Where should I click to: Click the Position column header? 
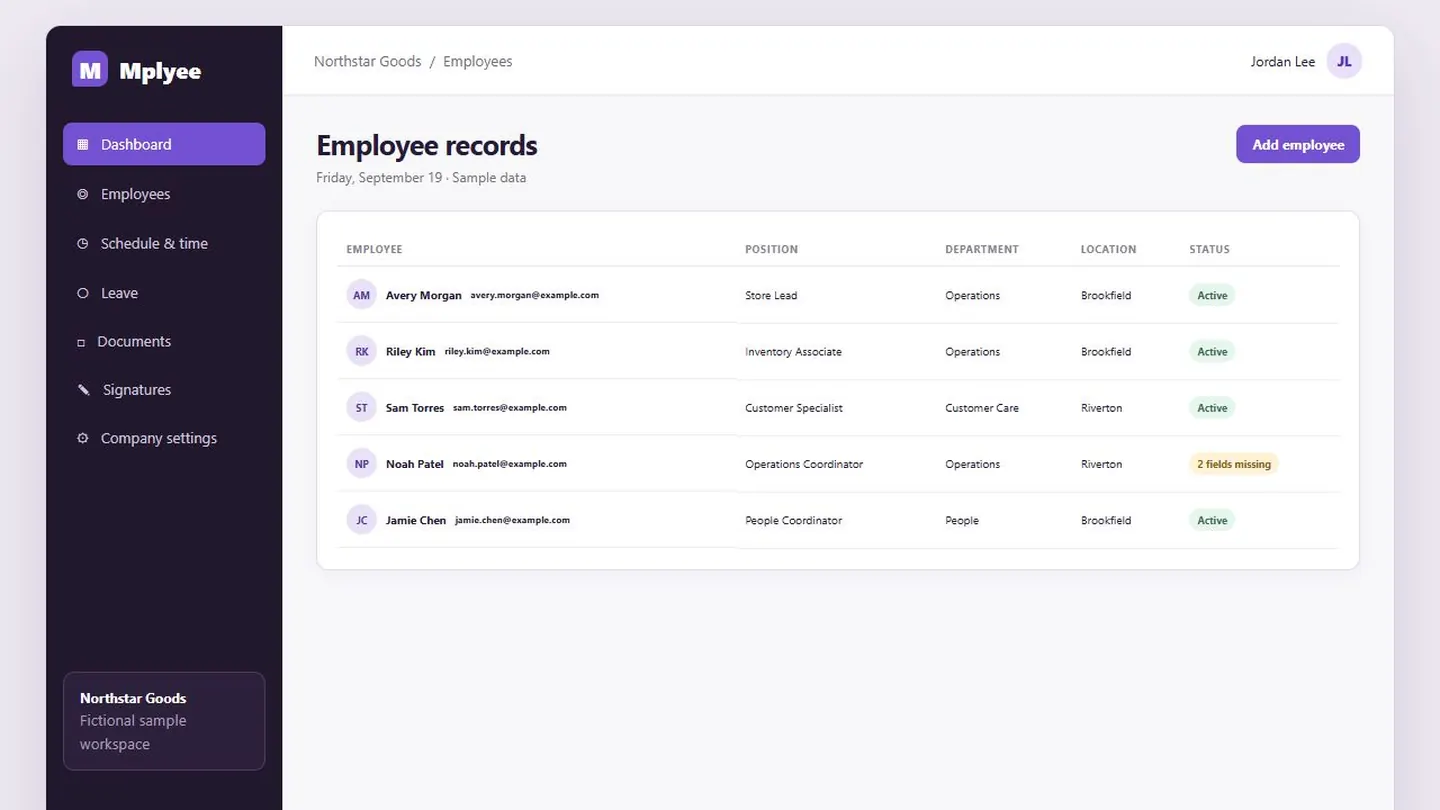tap(771, 249)
